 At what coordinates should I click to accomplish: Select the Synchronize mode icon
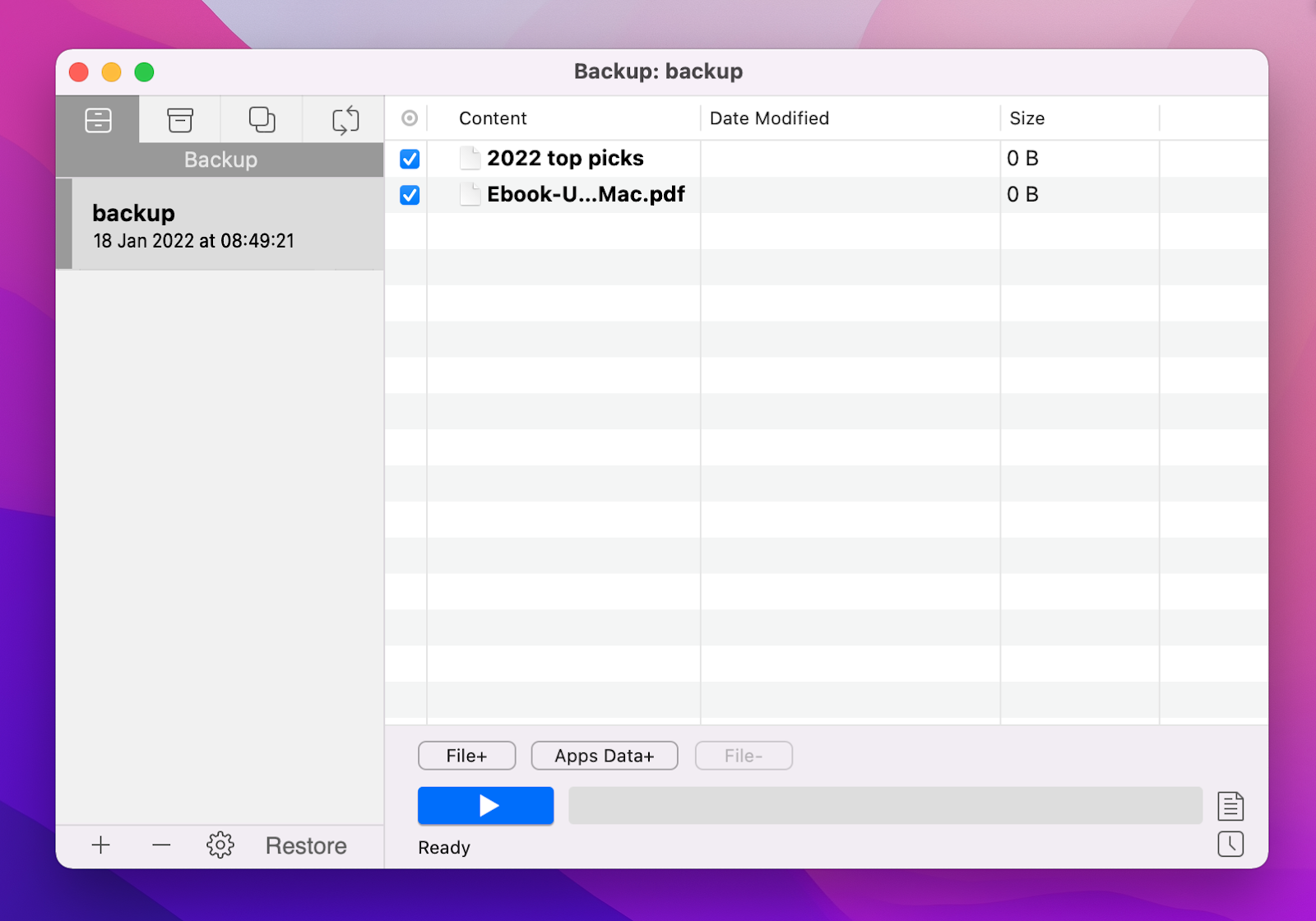point(344,120)
